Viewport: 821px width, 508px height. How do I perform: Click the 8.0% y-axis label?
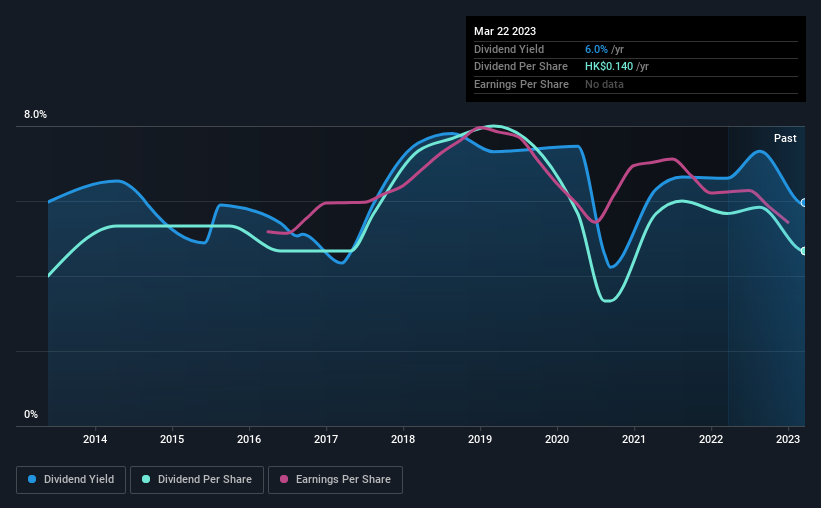[35, 115]
